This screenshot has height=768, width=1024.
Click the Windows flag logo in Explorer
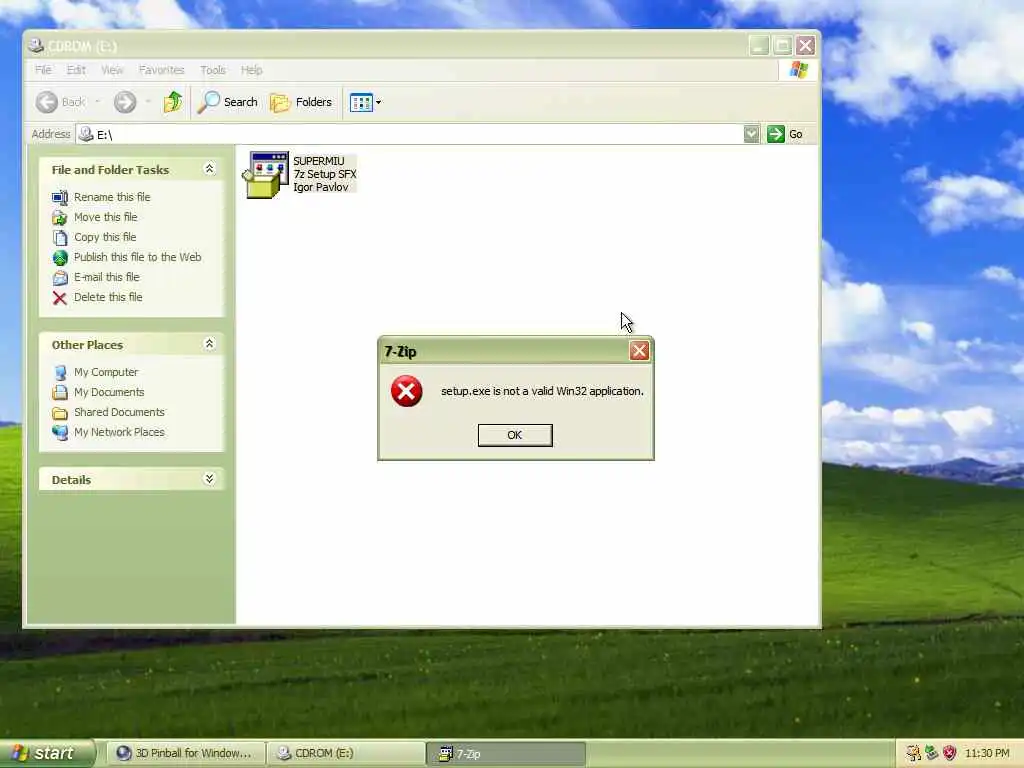pos(799,70)
